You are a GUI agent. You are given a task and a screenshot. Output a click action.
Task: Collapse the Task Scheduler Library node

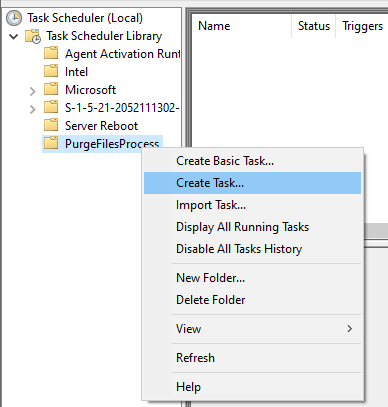(14, 36)
